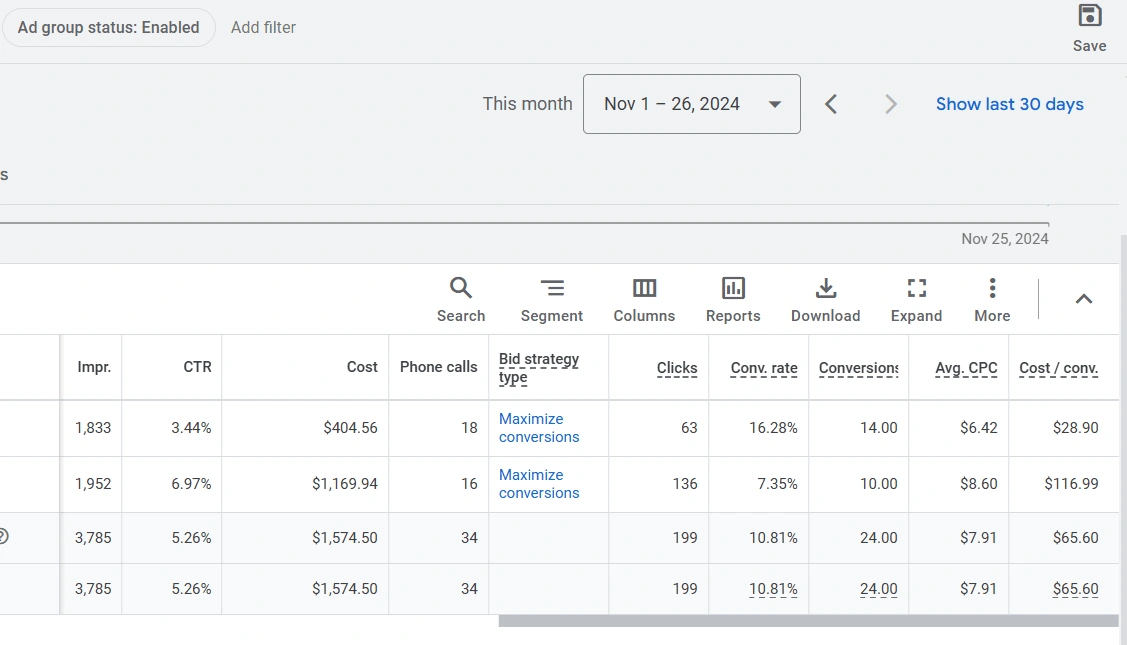Image resolution: width=1127 pixels, height=645 pixels.
Task: Modify table Columns
Action: pos(644,300)
